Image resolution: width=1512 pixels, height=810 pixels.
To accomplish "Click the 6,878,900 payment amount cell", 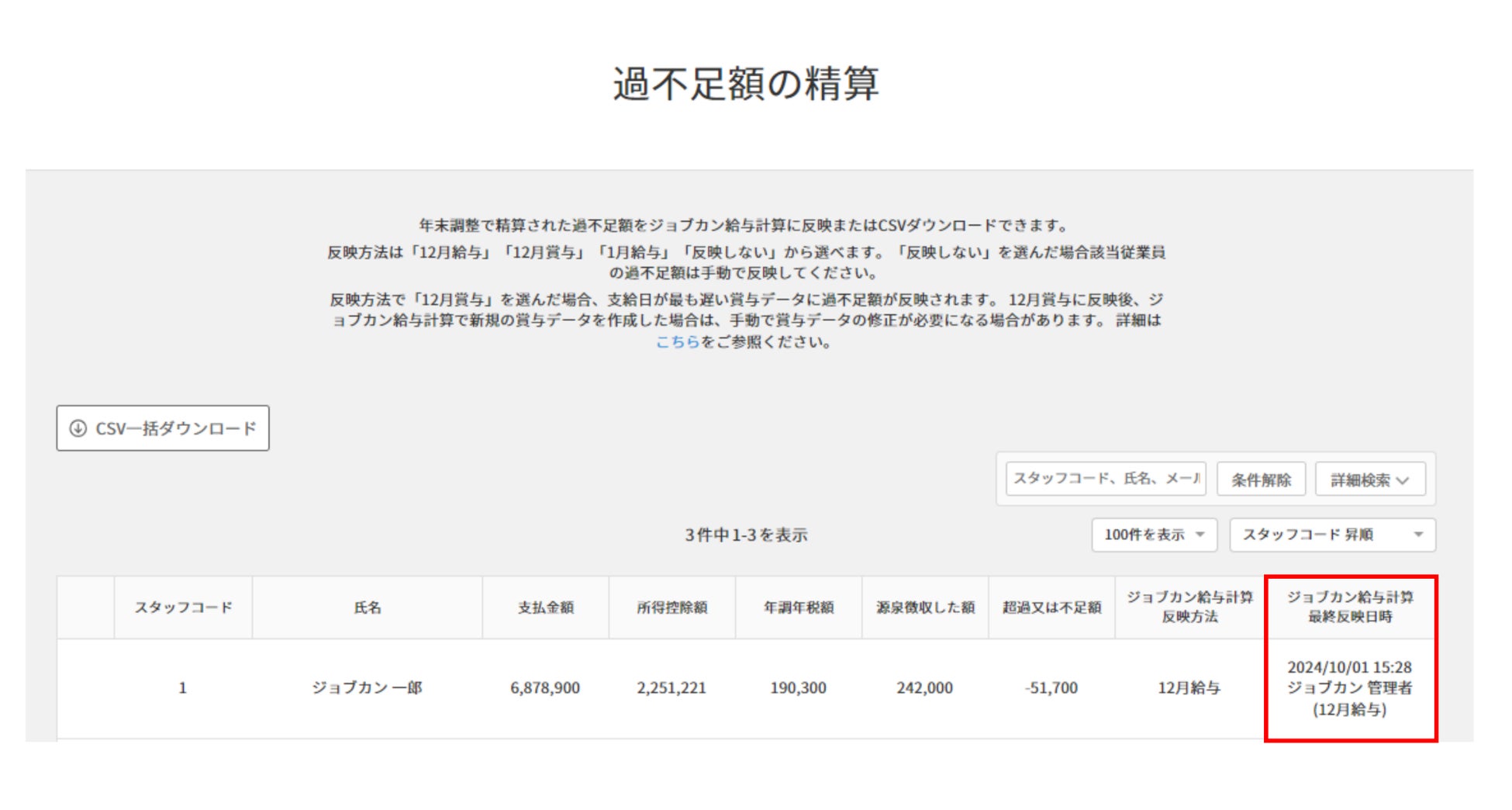I will point(545,688).
